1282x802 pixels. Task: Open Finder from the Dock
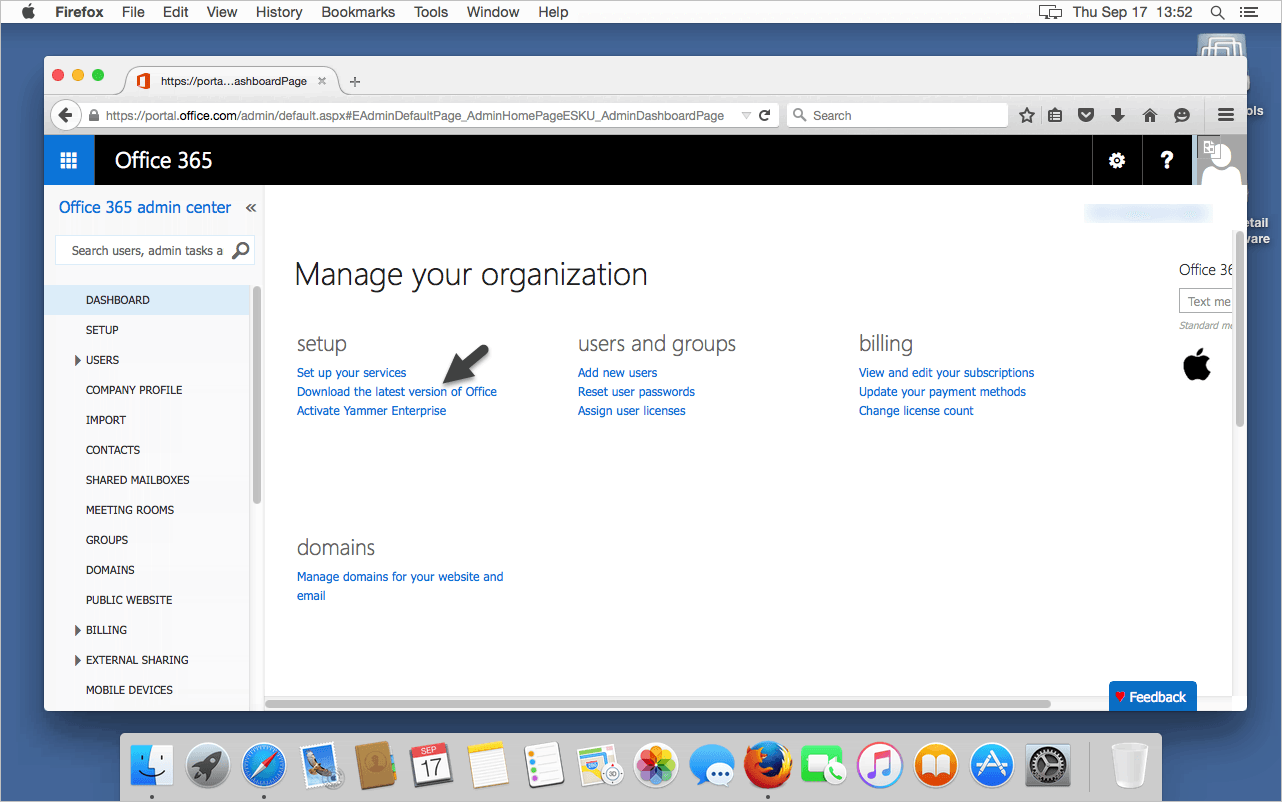153,767
